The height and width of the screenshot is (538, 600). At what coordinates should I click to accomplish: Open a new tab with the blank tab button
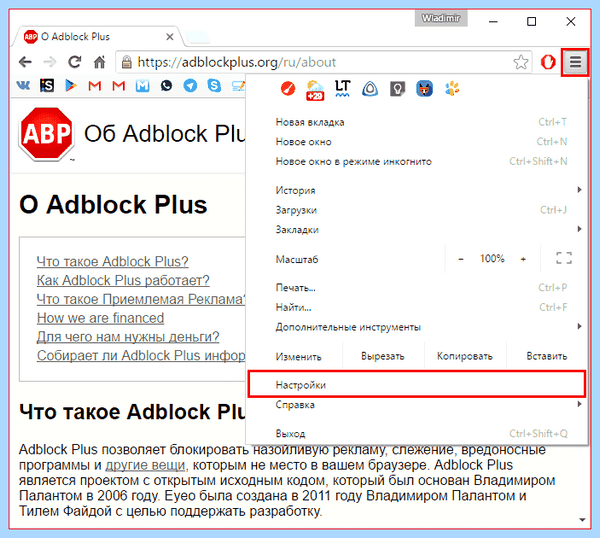point(197,37)
